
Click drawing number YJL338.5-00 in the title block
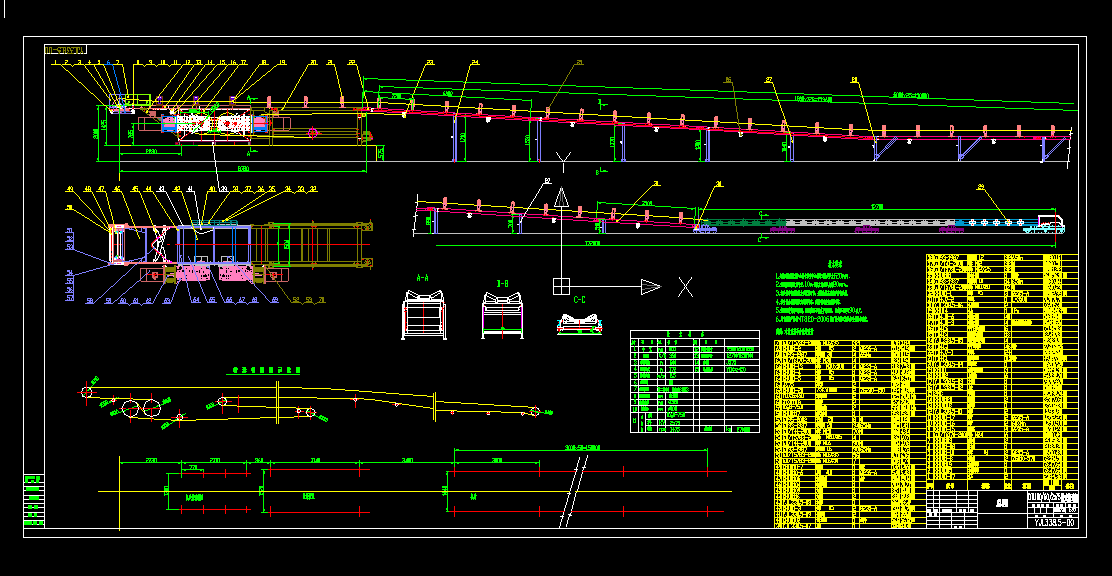pos(1052,523)
